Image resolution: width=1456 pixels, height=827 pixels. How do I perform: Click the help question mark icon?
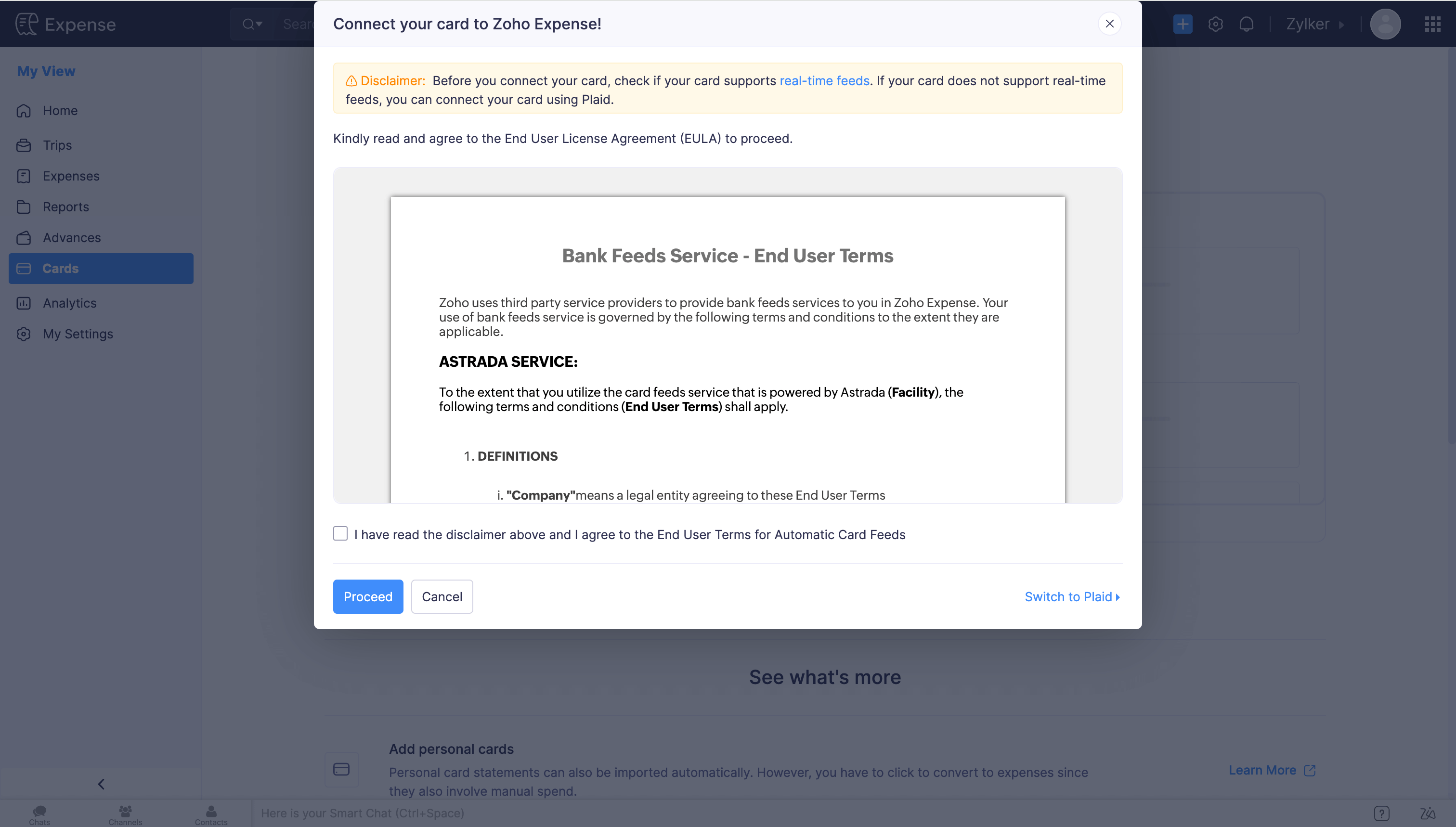[x=1381, y=814]
